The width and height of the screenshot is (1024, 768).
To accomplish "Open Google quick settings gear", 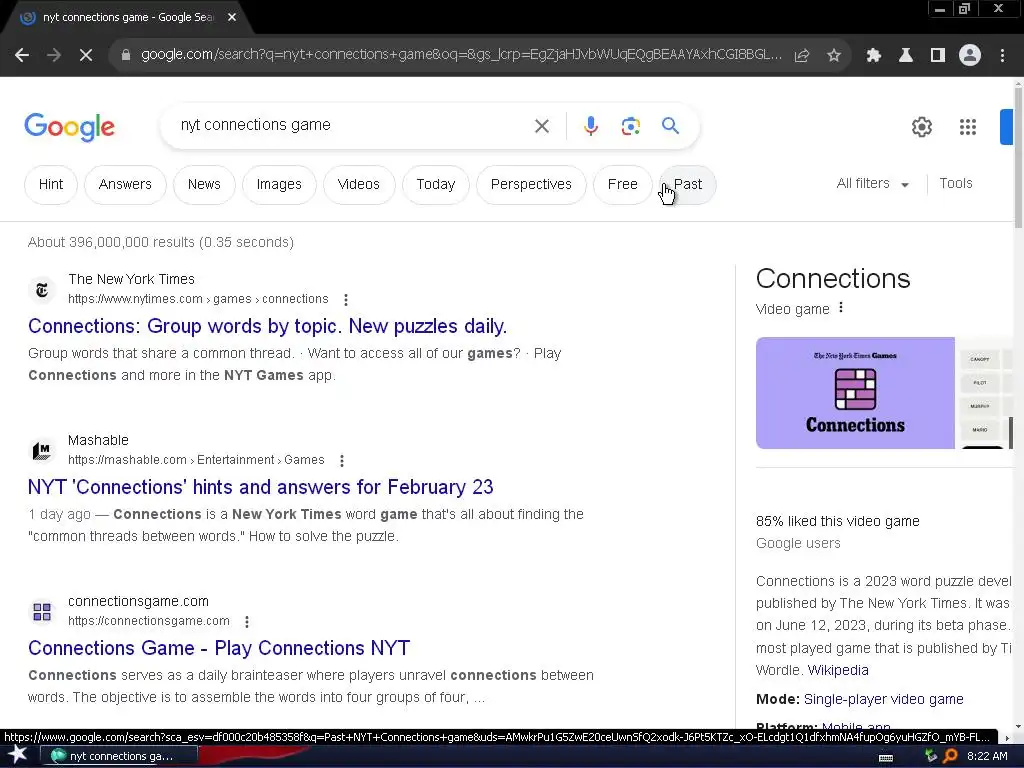I will coord(921,127).
